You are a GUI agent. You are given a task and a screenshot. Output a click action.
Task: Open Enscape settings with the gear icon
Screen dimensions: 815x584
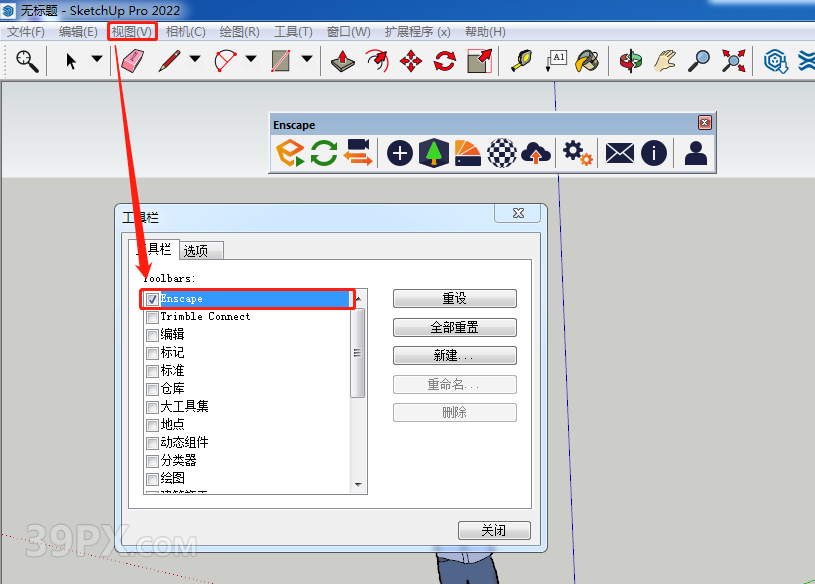pyautogui.click(x=574, y=152)
